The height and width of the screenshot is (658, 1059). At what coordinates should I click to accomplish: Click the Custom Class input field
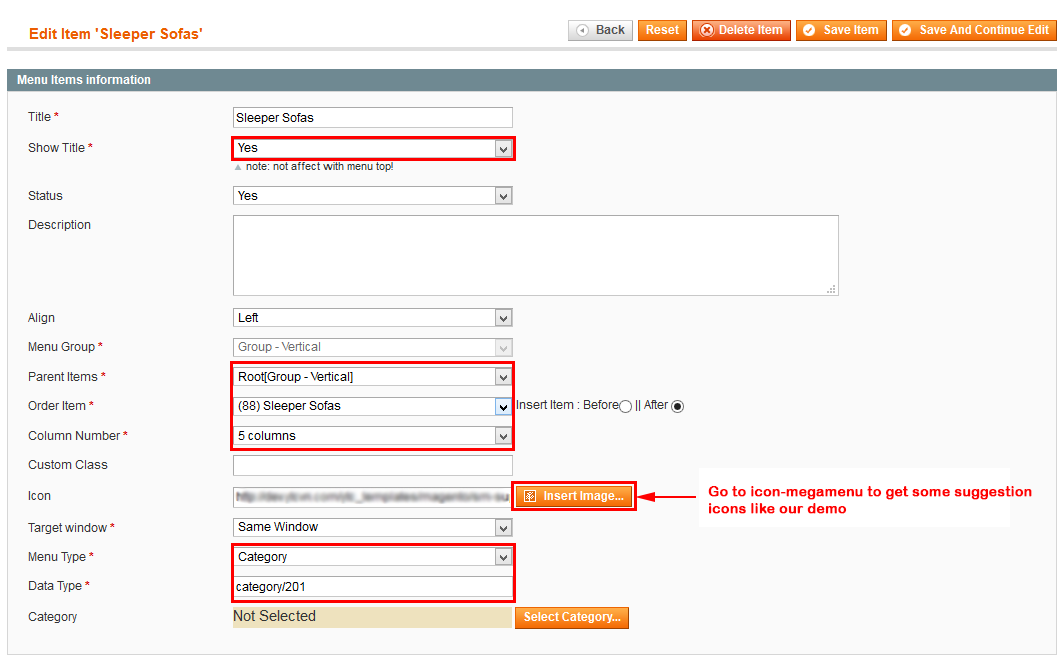(373, 465)
